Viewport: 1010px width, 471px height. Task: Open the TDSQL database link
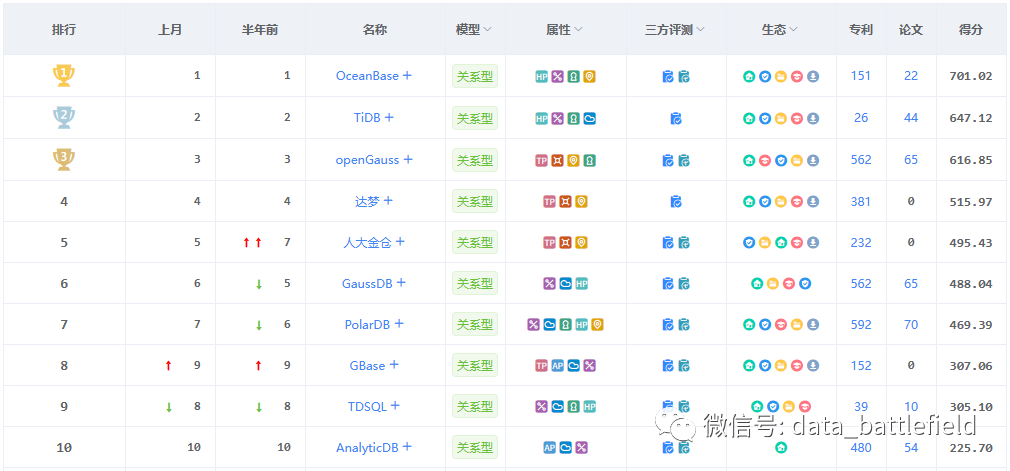tap(367, 407)
